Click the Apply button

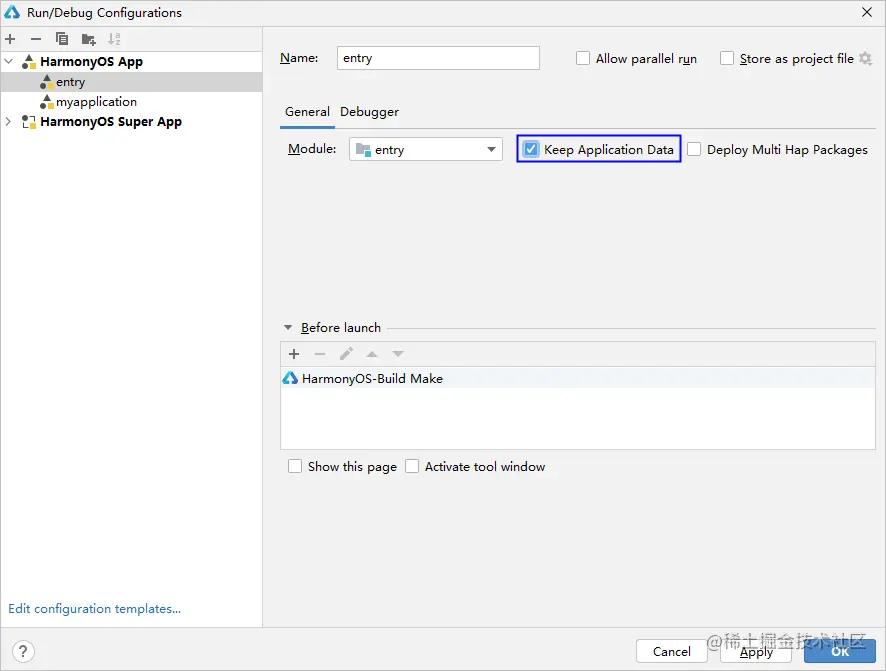coord(756,651)
